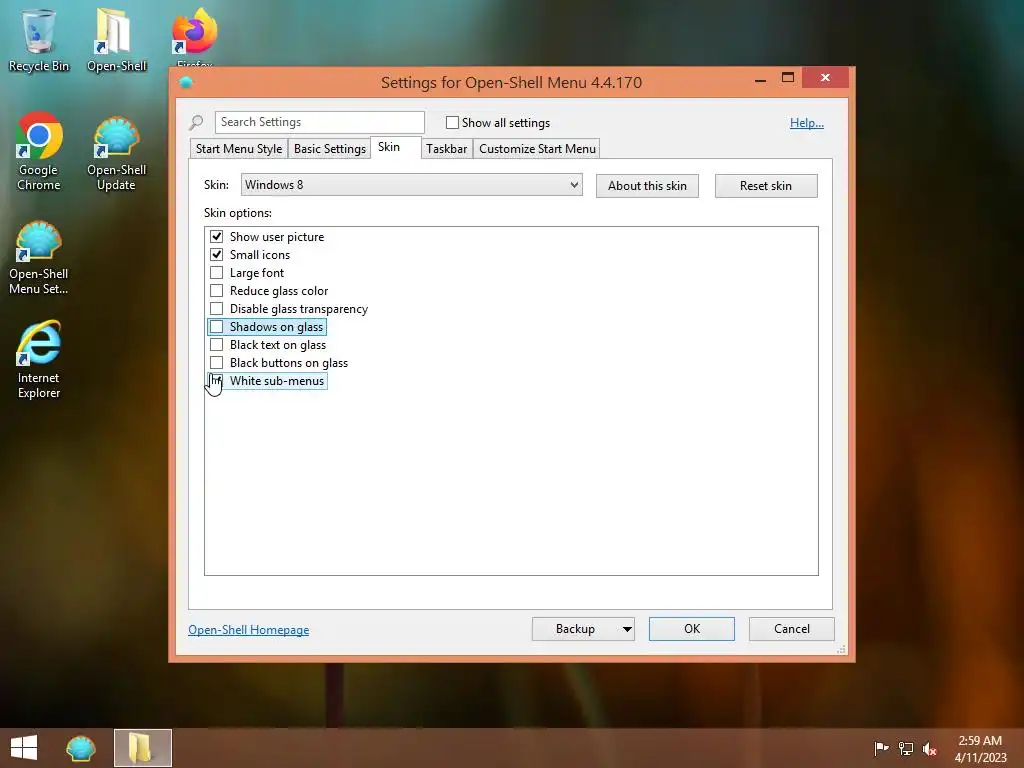Open the Open-Shell Homepage link
Screen dimensions: 1024x768
[x=249, y=630]
